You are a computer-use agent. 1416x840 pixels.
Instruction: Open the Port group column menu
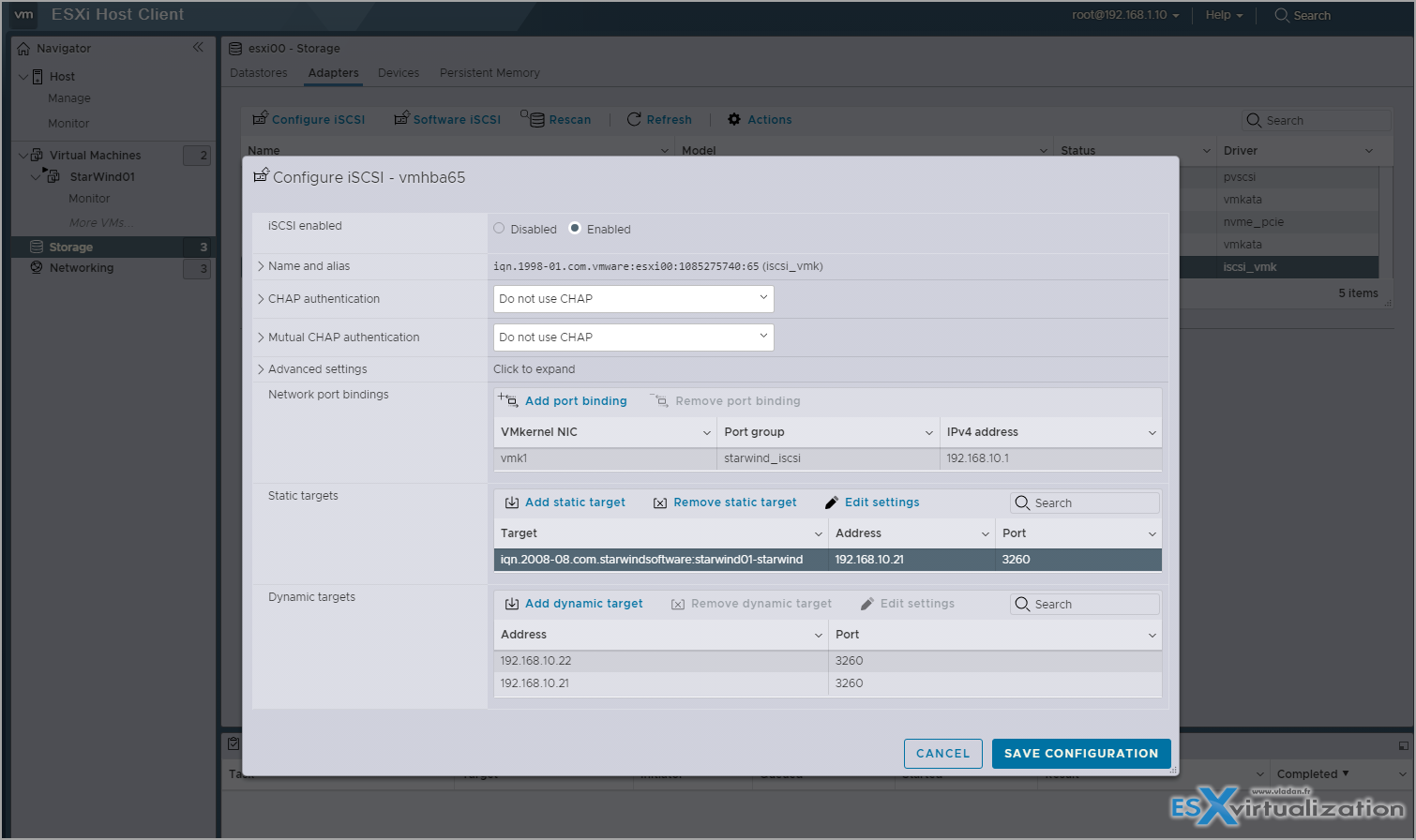tap(929, 432)
